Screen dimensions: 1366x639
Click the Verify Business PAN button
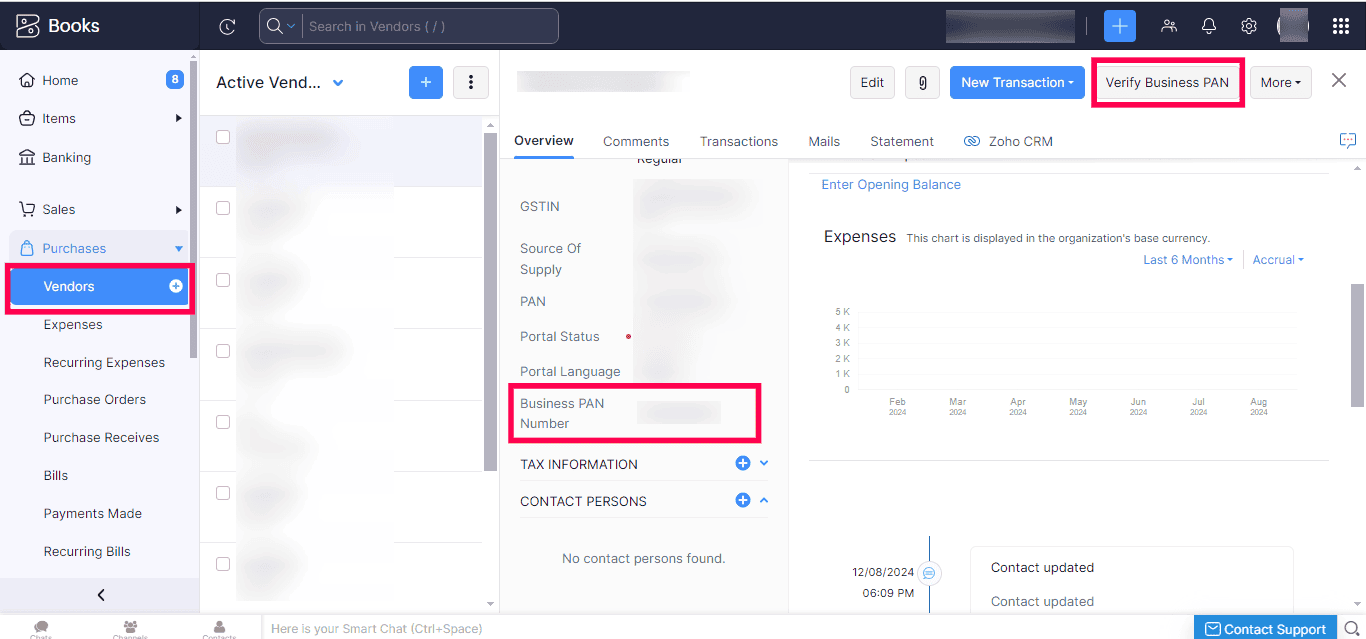click(x=1166, y=83)
